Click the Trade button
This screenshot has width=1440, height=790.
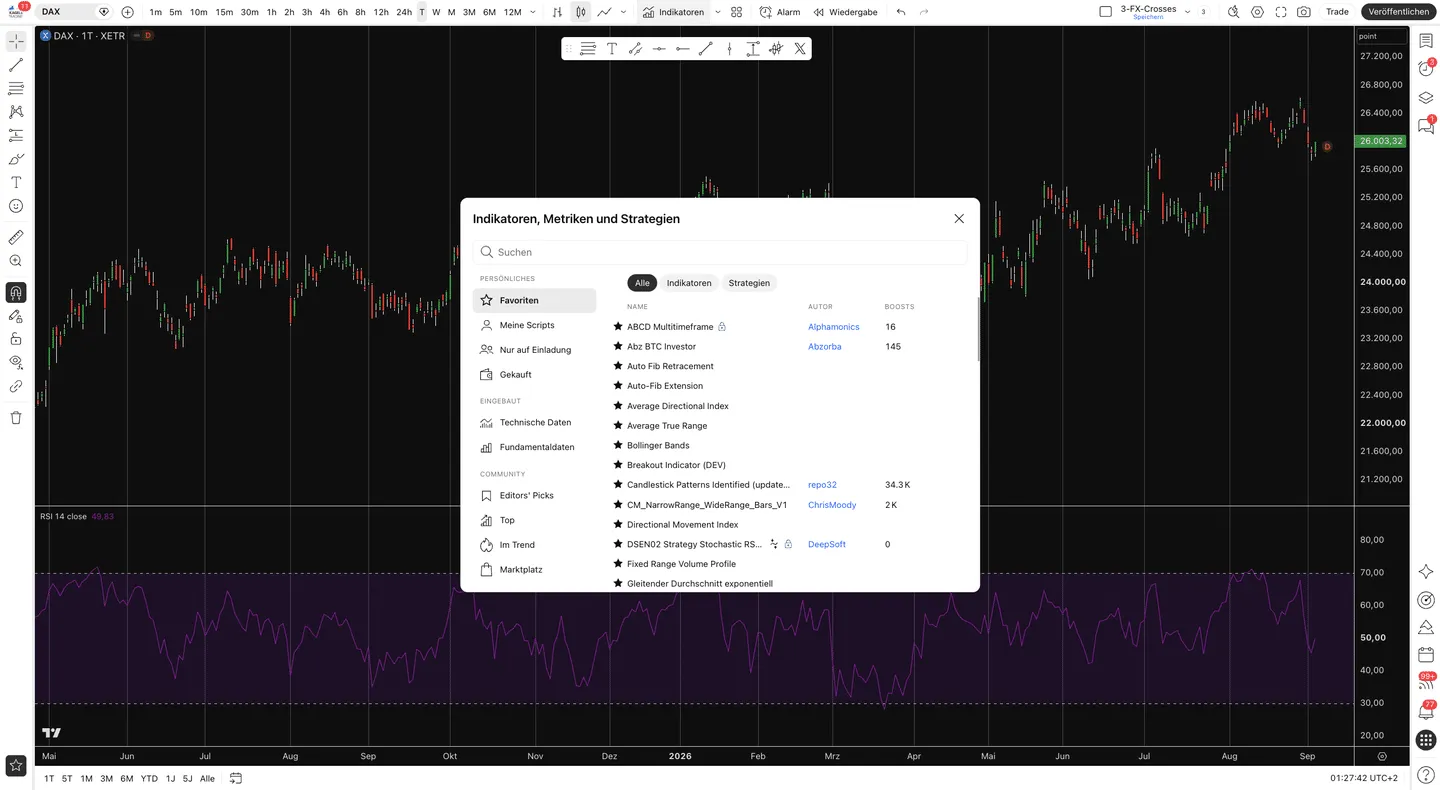(x=1337, y=12)
